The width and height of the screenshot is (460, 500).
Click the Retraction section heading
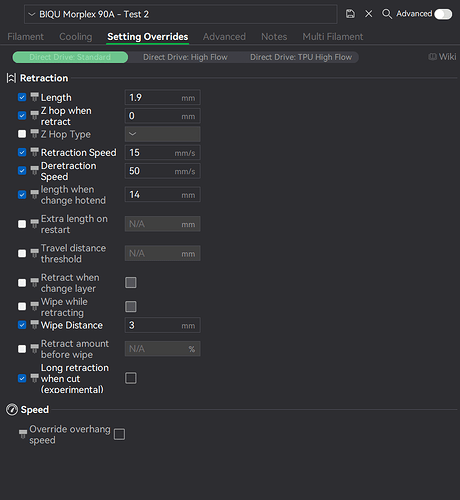(x=44, y=78)
